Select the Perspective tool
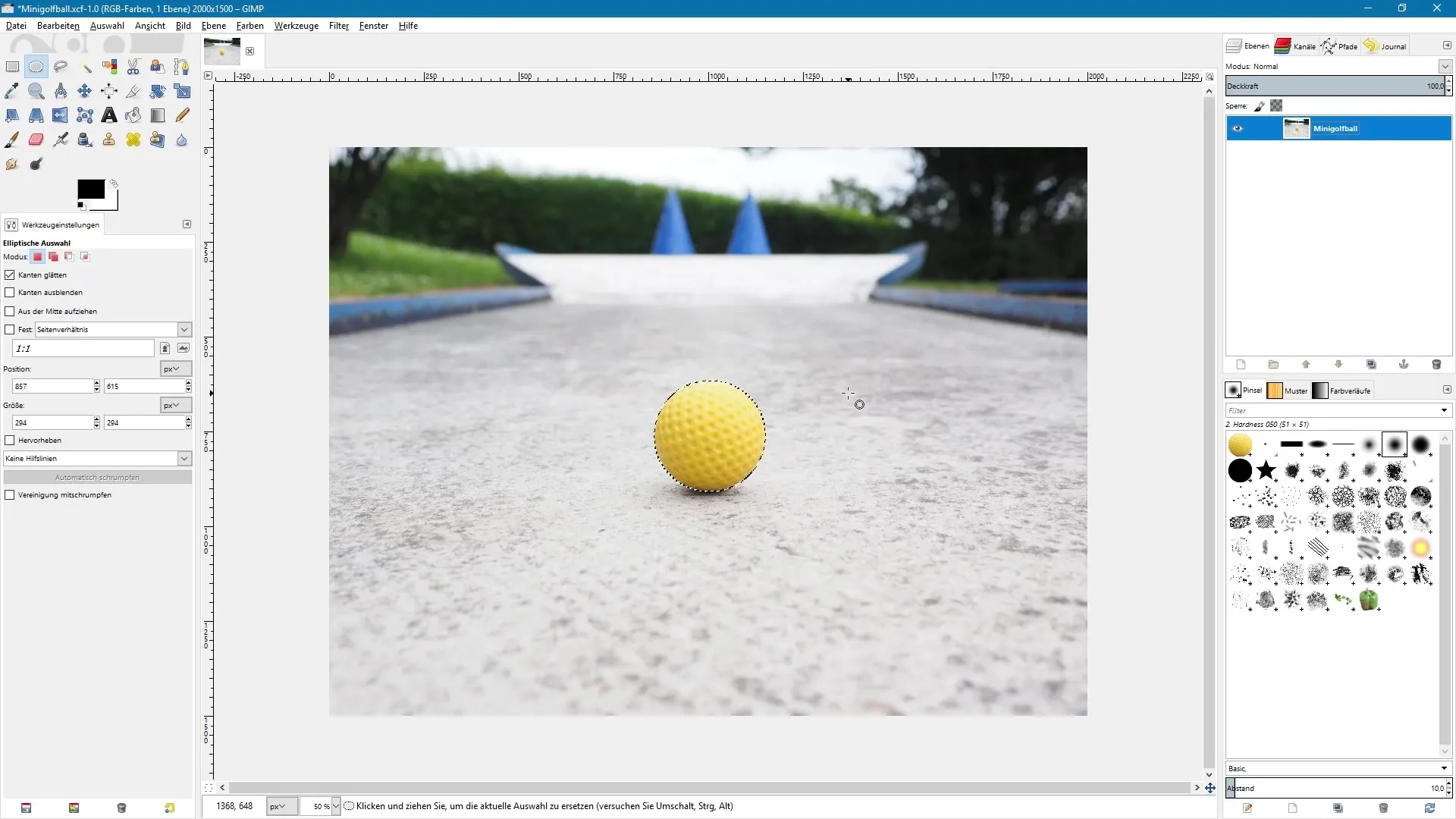This screenshot has height=819, width=1456. 36,115
